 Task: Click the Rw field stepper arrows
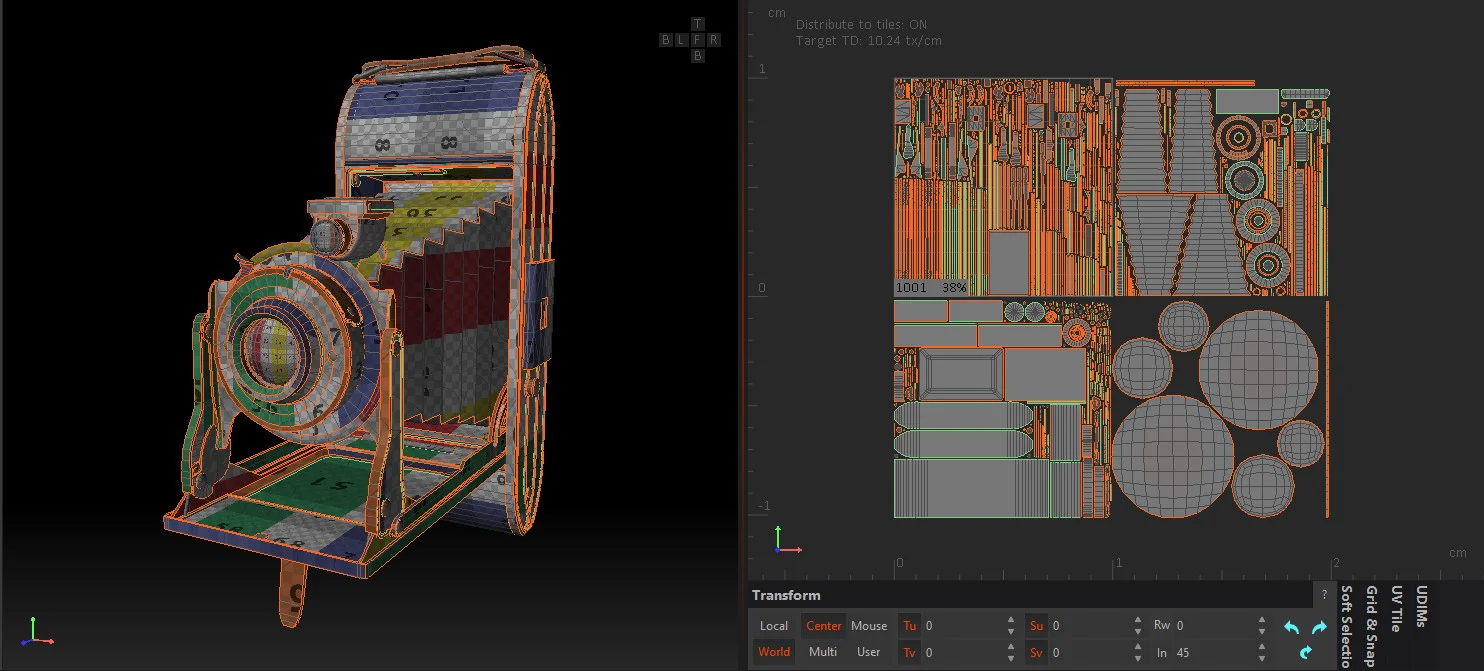click(x=1263, y=626)
